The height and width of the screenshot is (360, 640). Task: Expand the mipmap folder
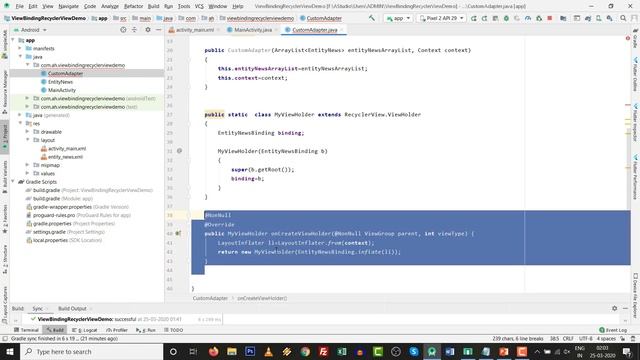pyautogui.click(x=27, y=165)
